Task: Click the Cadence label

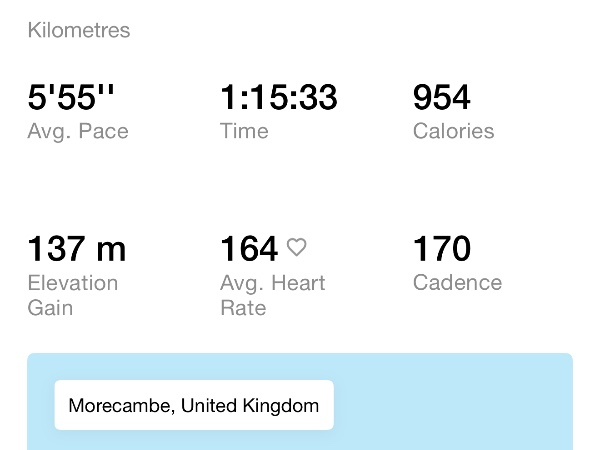Action: [456, 283]
